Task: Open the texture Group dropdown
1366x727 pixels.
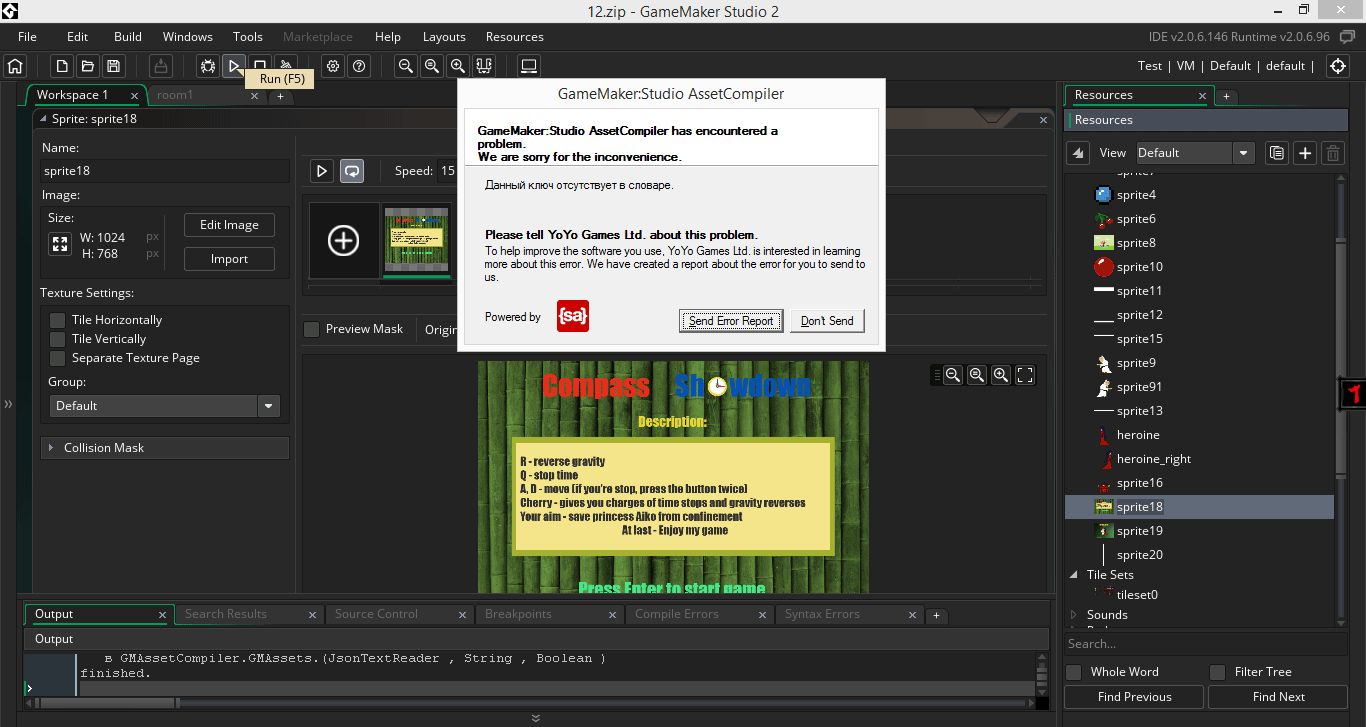Action: tap(164, 406)
